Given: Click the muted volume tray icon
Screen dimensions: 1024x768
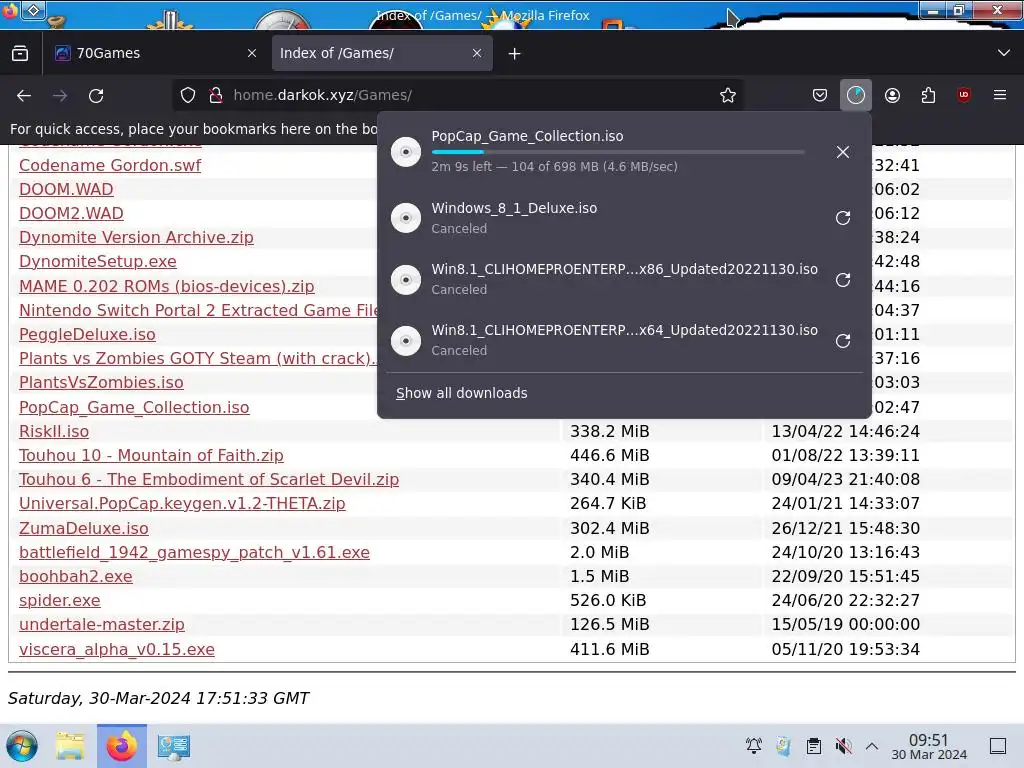Looking at the screenshot, I should tap(843, 746).
